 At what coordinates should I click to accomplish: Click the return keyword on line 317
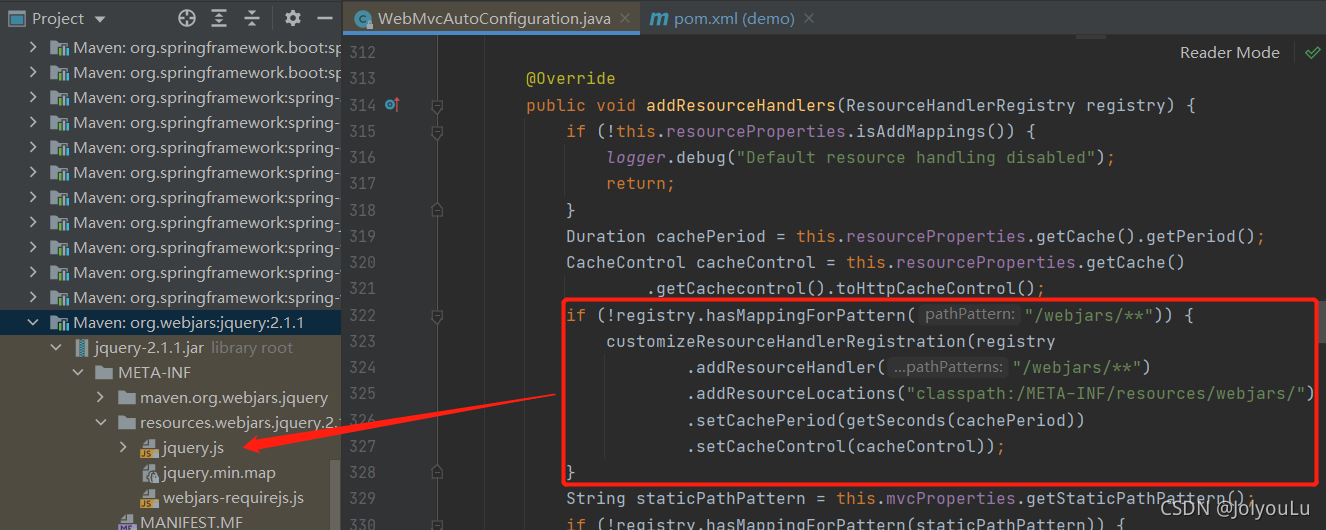tap(636, 183)
